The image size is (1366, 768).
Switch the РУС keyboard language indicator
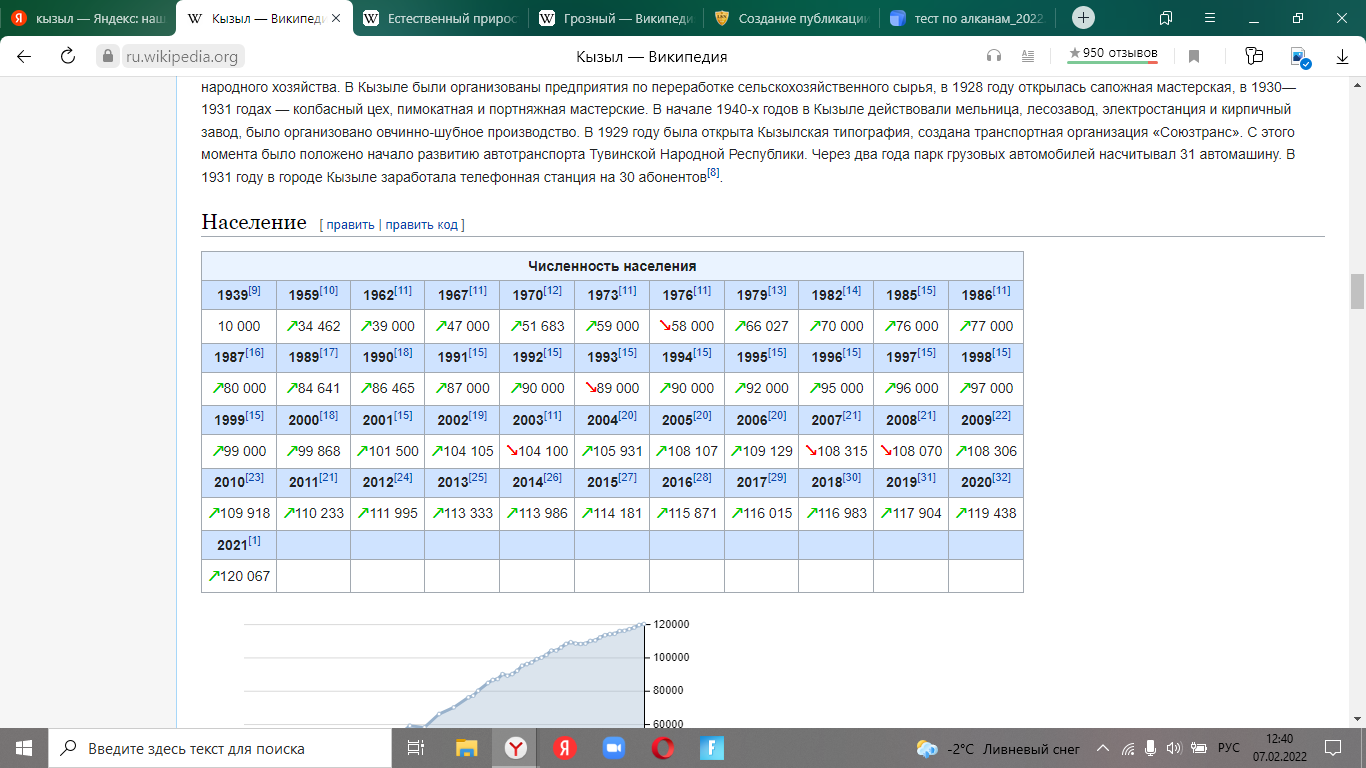click(1228, 748)
